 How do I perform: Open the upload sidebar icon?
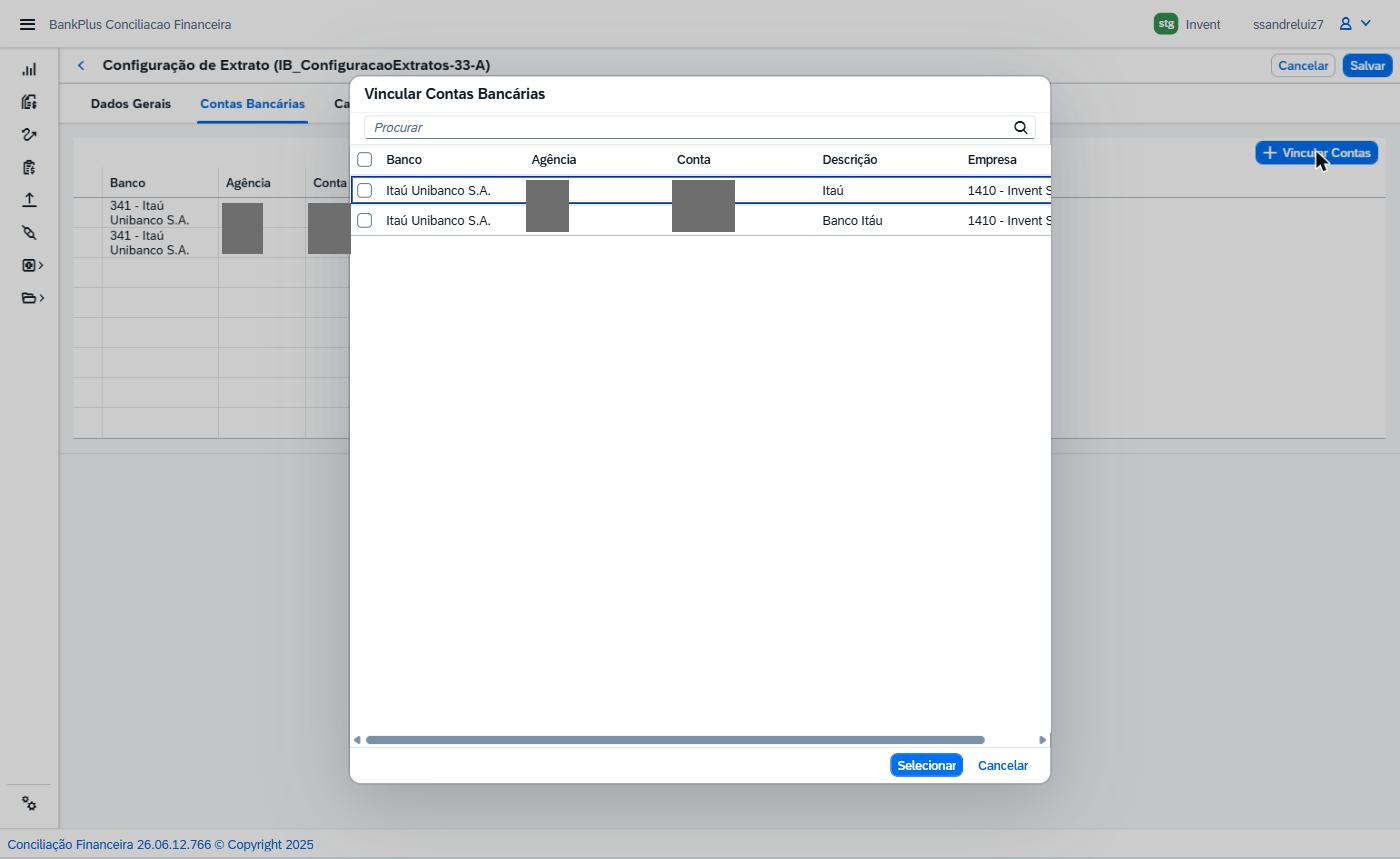(x=29, y=200)
